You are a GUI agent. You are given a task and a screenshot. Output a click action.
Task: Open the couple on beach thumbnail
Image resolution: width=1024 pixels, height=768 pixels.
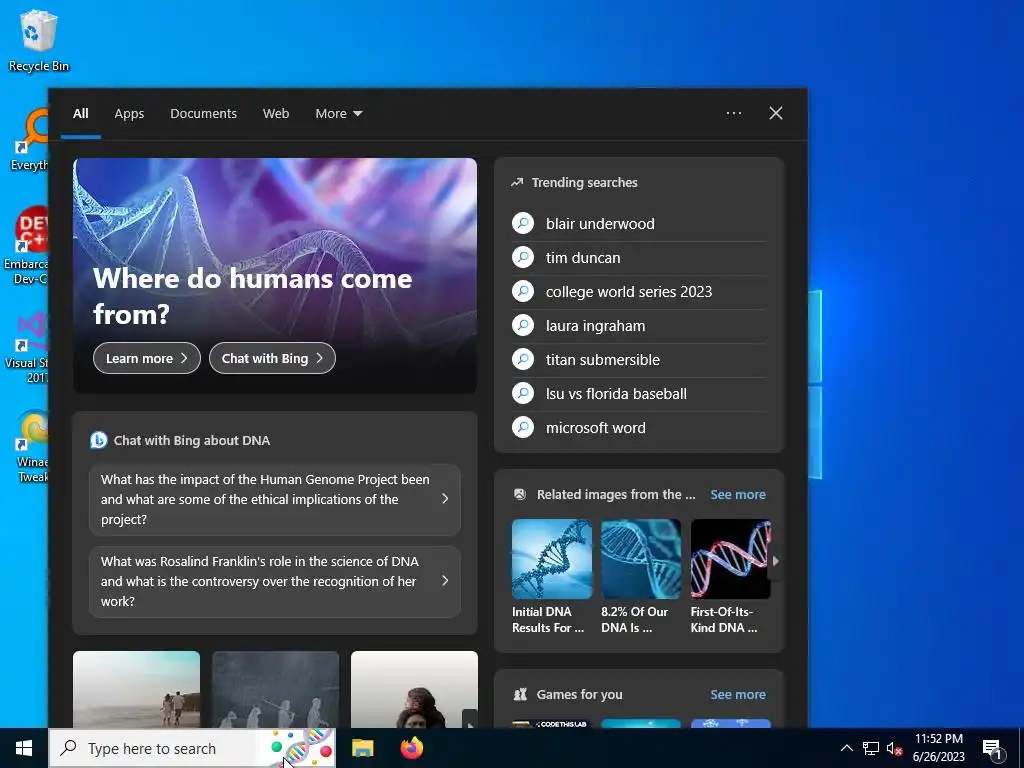click(136, 689)
